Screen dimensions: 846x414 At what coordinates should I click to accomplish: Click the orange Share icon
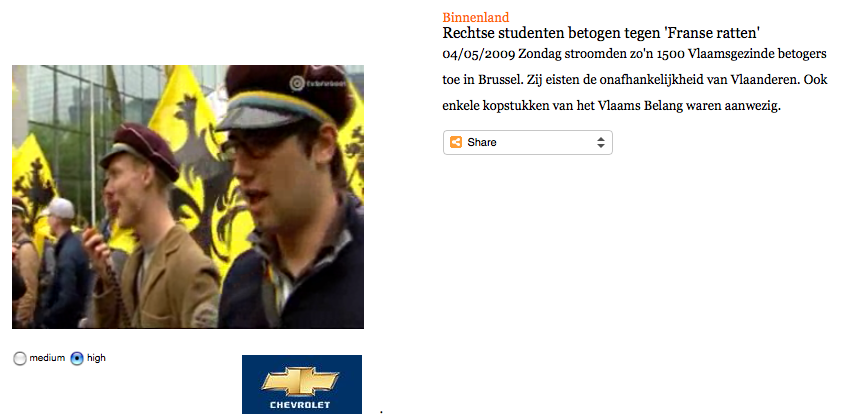click(456, 142)
